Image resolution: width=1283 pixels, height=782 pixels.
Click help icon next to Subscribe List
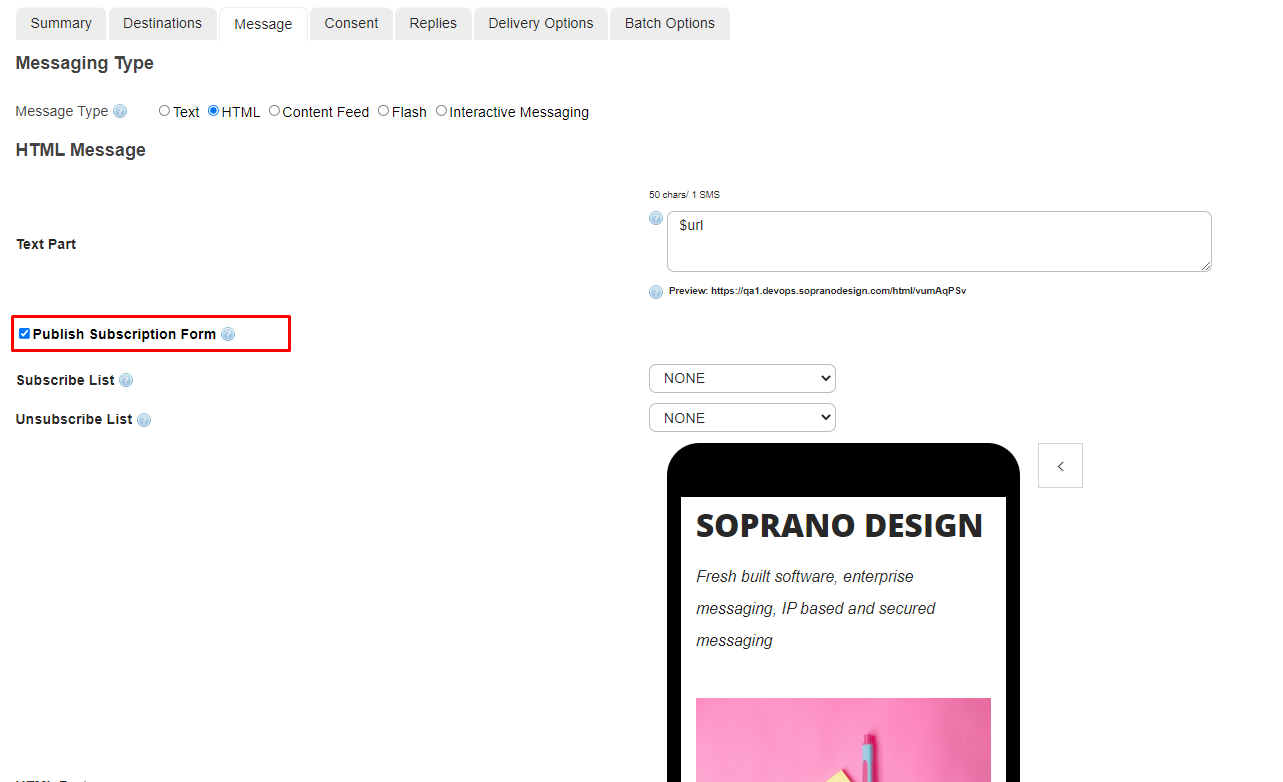point(126,381)
